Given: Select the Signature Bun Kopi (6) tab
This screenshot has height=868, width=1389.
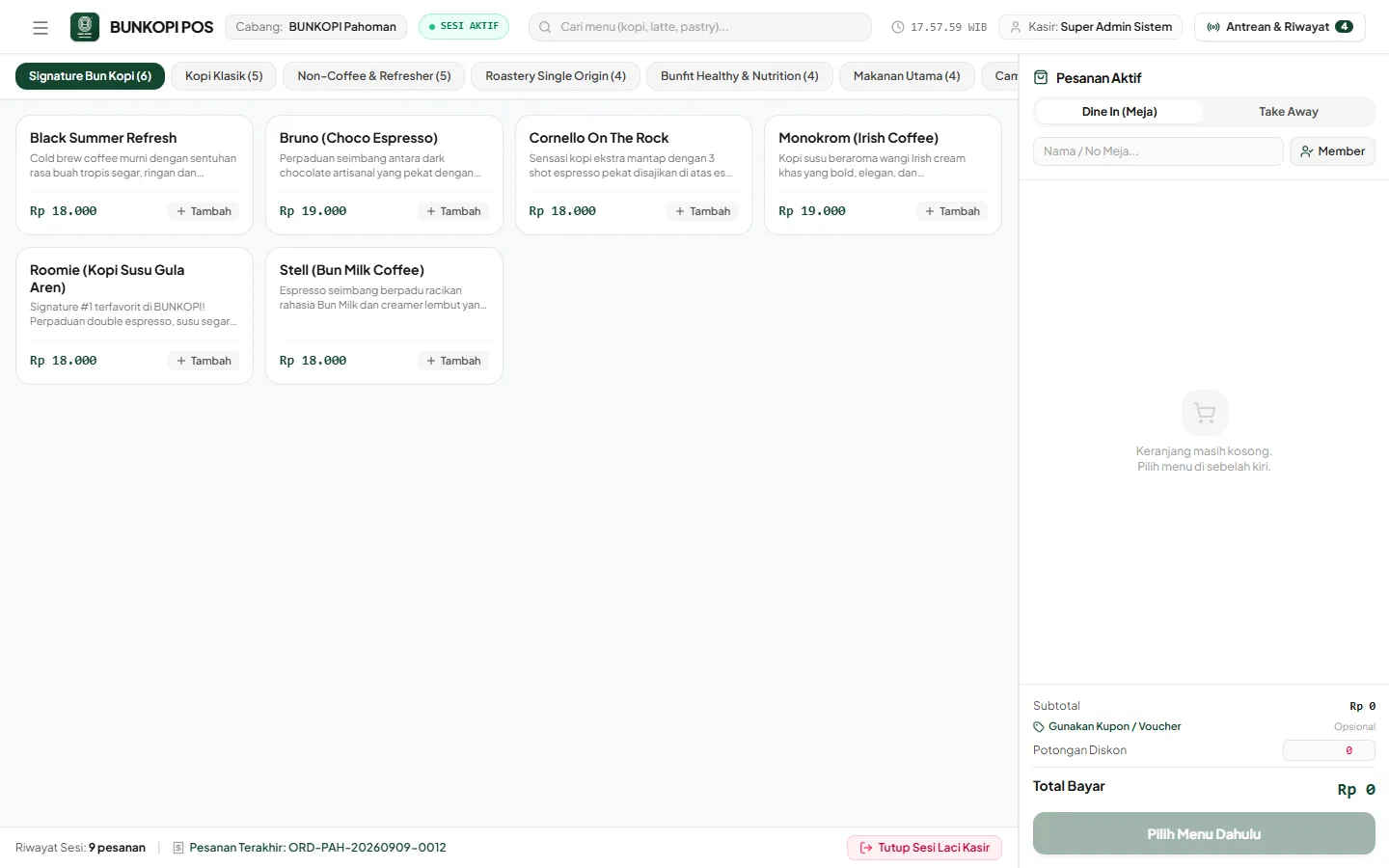Looking at the screenshot, I should click(x=91, y=76).
